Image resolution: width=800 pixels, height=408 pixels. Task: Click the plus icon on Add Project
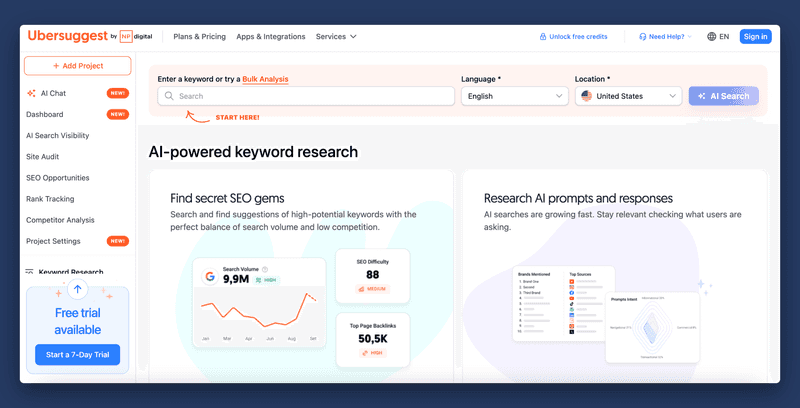point(56,66)
